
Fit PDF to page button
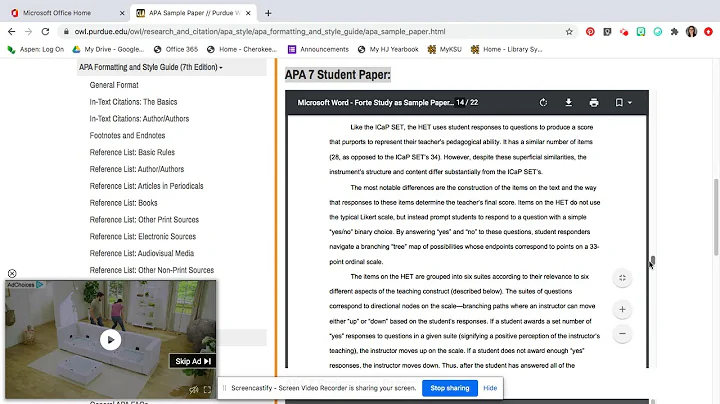[622, 278]
